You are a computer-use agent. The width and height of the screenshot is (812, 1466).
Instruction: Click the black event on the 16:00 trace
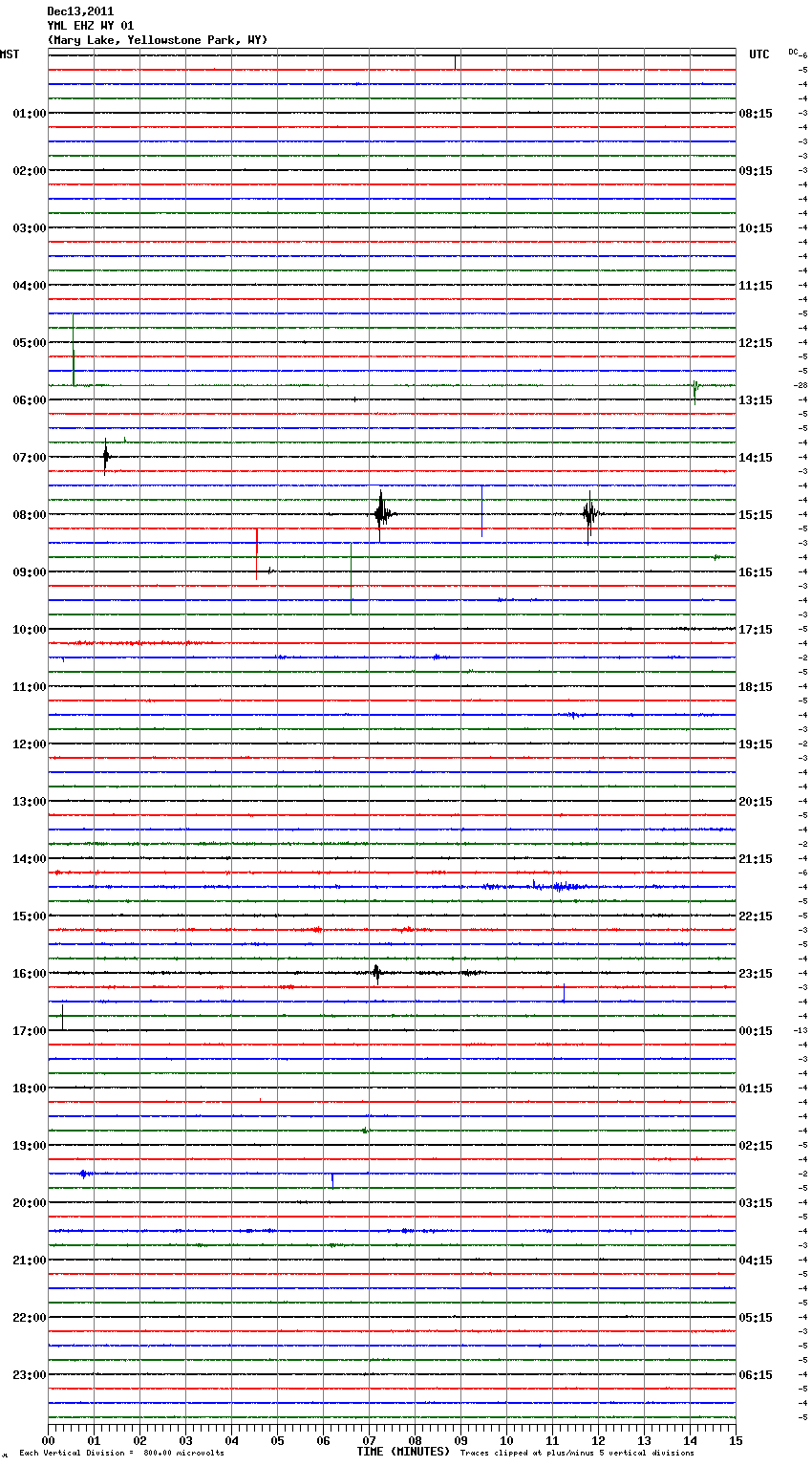point(376,973)
